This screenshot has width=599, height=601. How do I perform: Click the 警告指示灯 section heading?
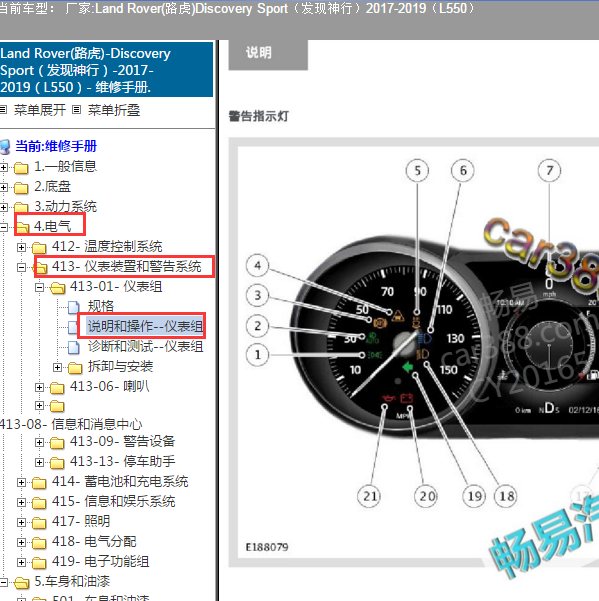(259, 117)
